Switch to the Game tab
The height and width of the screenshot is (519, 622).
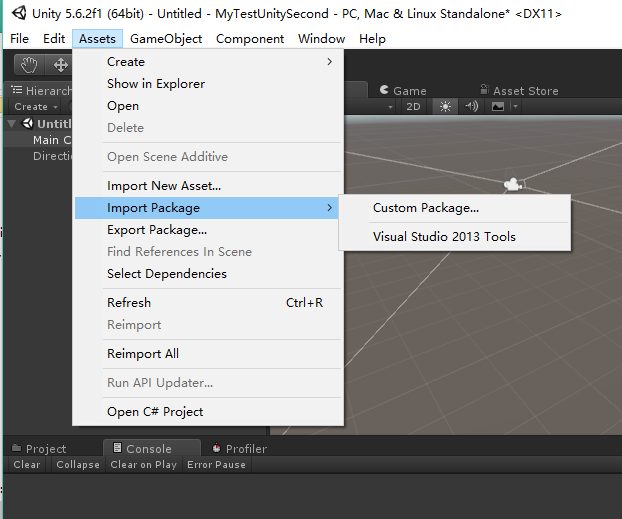pos(403,91)
